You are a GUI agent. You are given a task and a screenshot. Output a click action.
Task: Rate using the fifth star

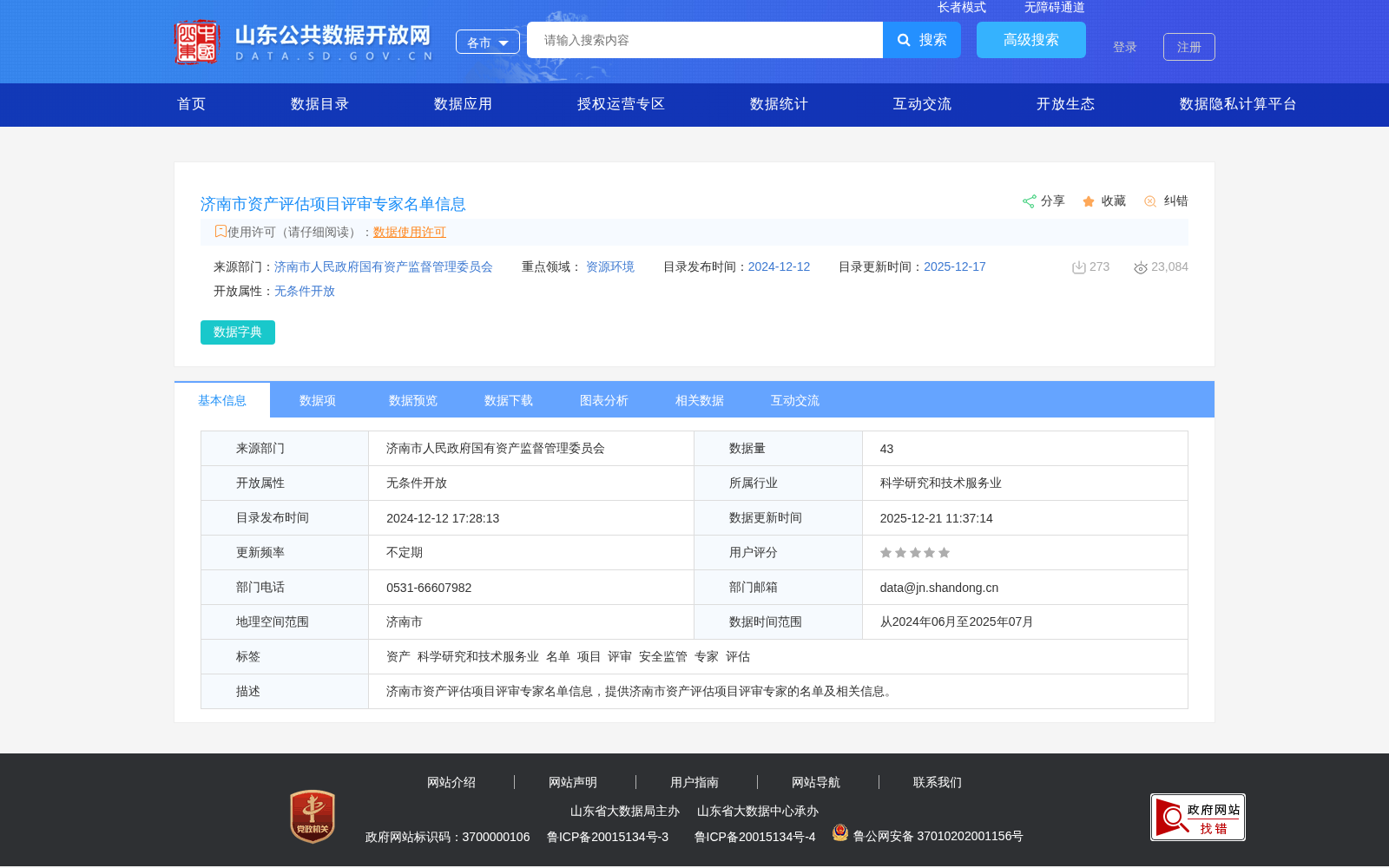(945, 553)
